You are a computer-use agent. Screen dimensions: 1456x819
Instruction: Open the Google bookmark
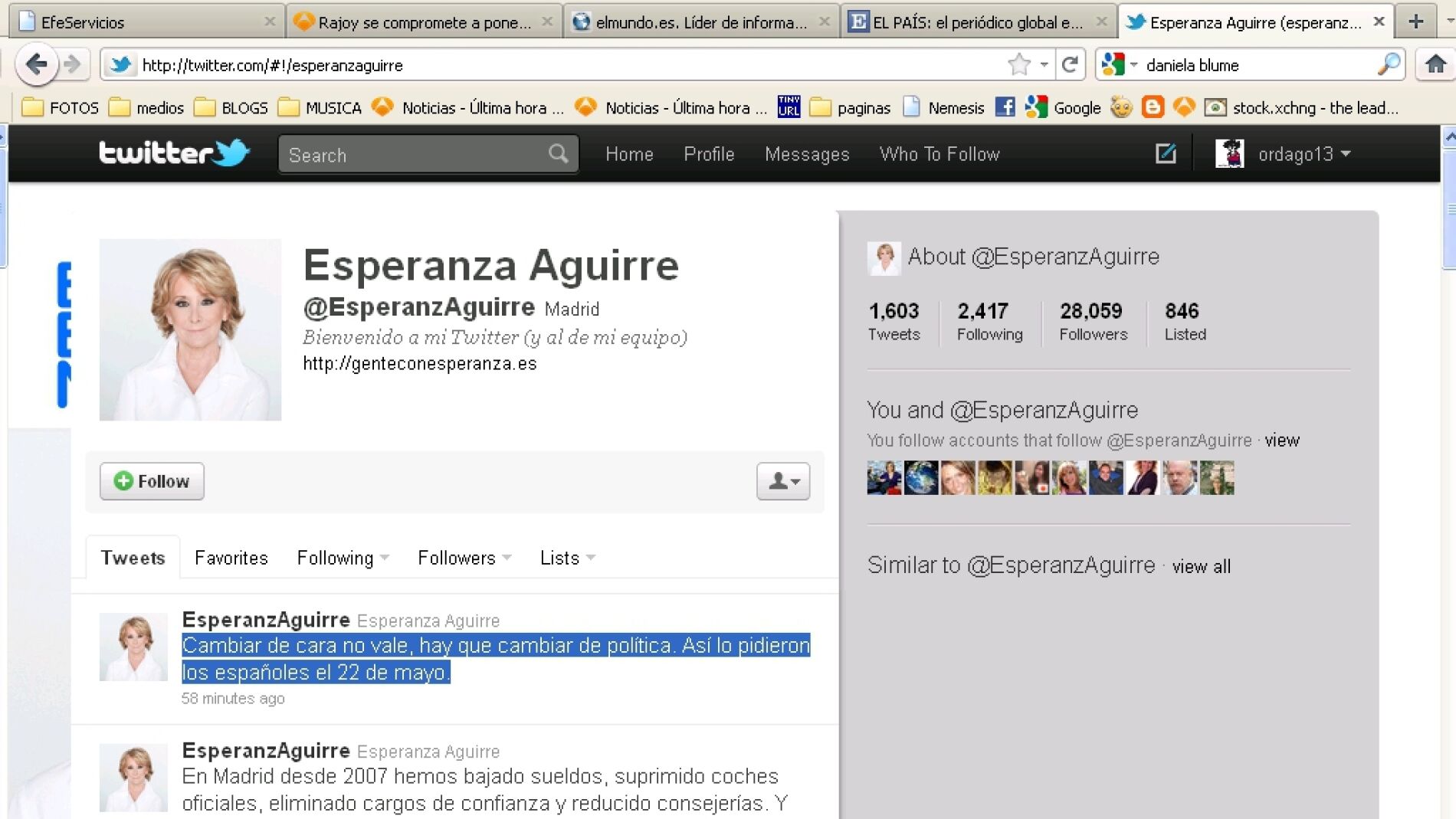click(x=1063, y=107)
